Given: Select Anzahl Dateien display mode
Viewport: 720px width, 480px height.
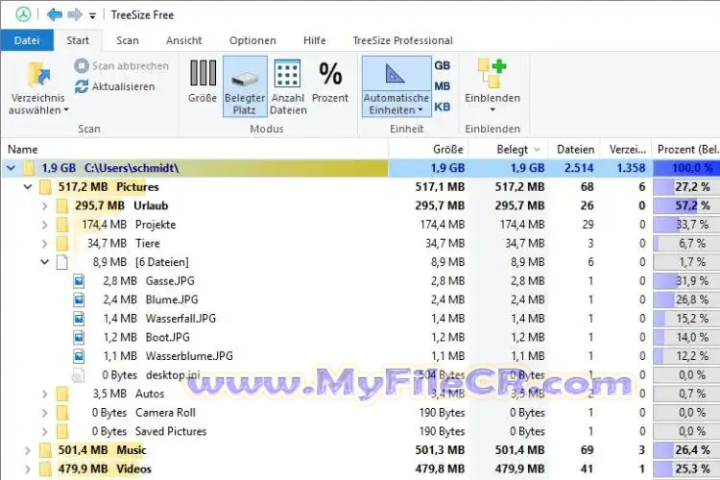Looking at the screenshot, I should (288, 86).
